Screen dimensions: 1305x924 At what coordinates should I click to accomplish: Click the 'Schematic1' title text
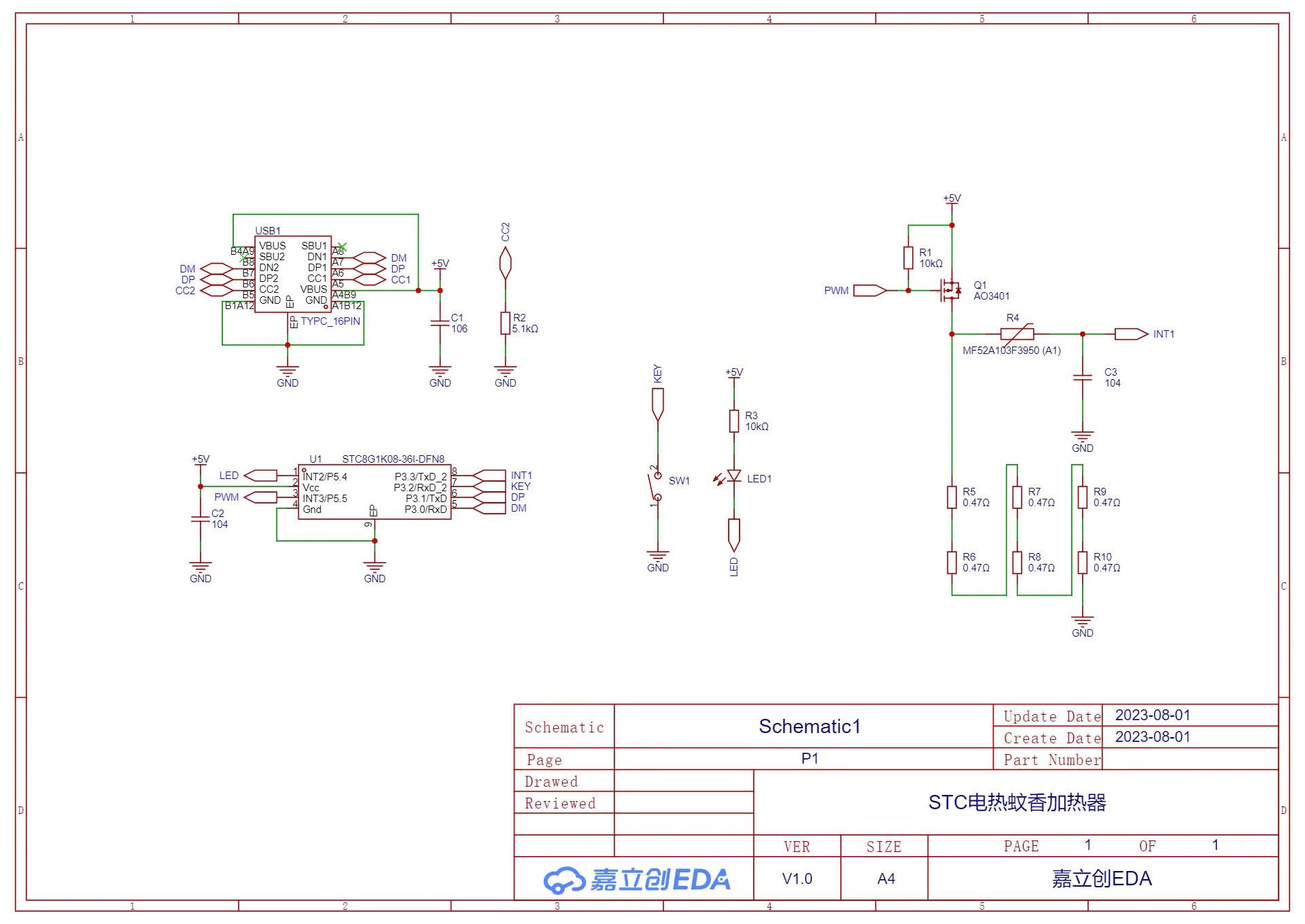tap(810, 726)
